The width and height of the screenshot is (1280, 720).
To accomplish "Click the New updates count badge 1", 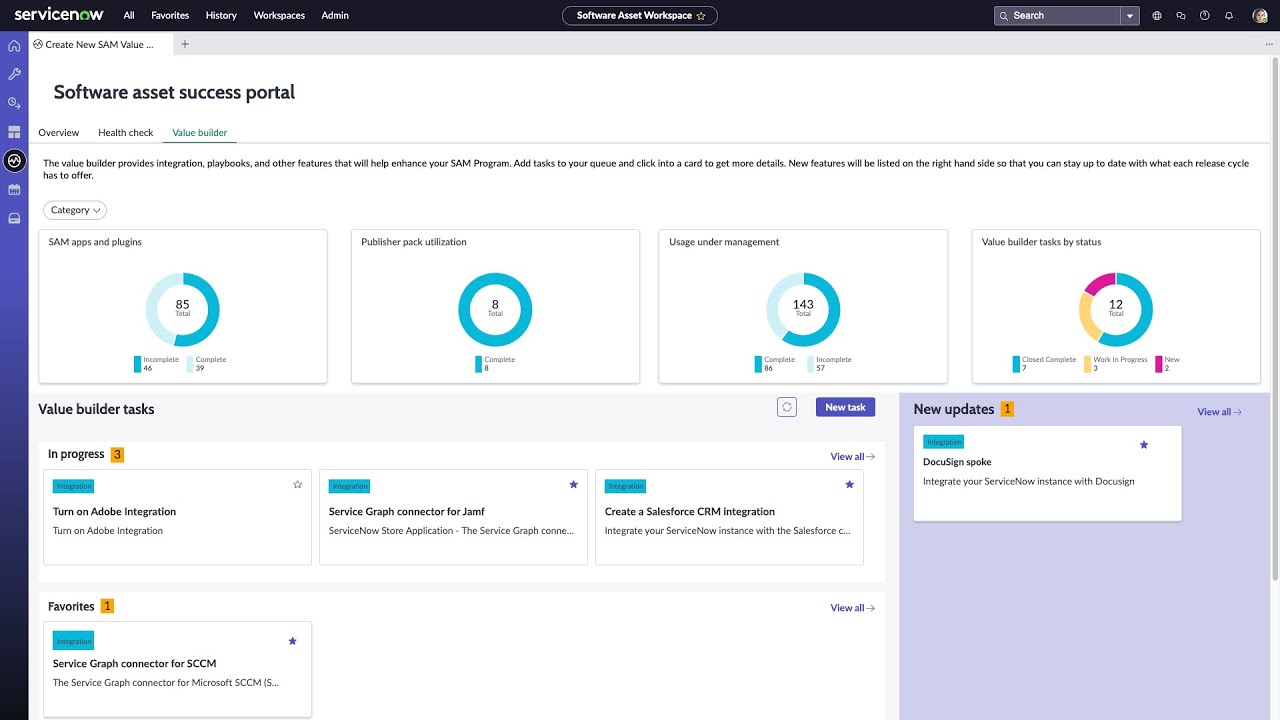I will point(1007,409).
